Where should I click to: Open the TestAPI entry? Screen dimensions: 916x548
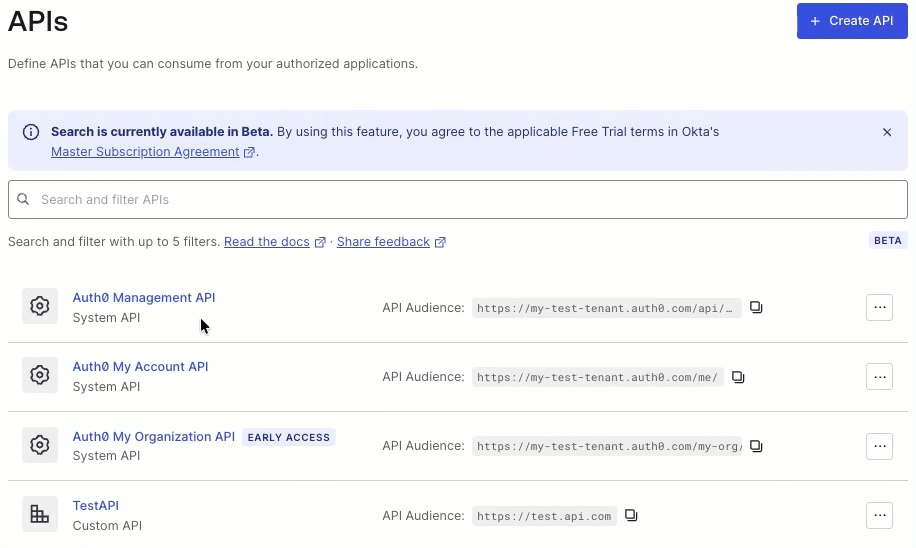(96, 505)
